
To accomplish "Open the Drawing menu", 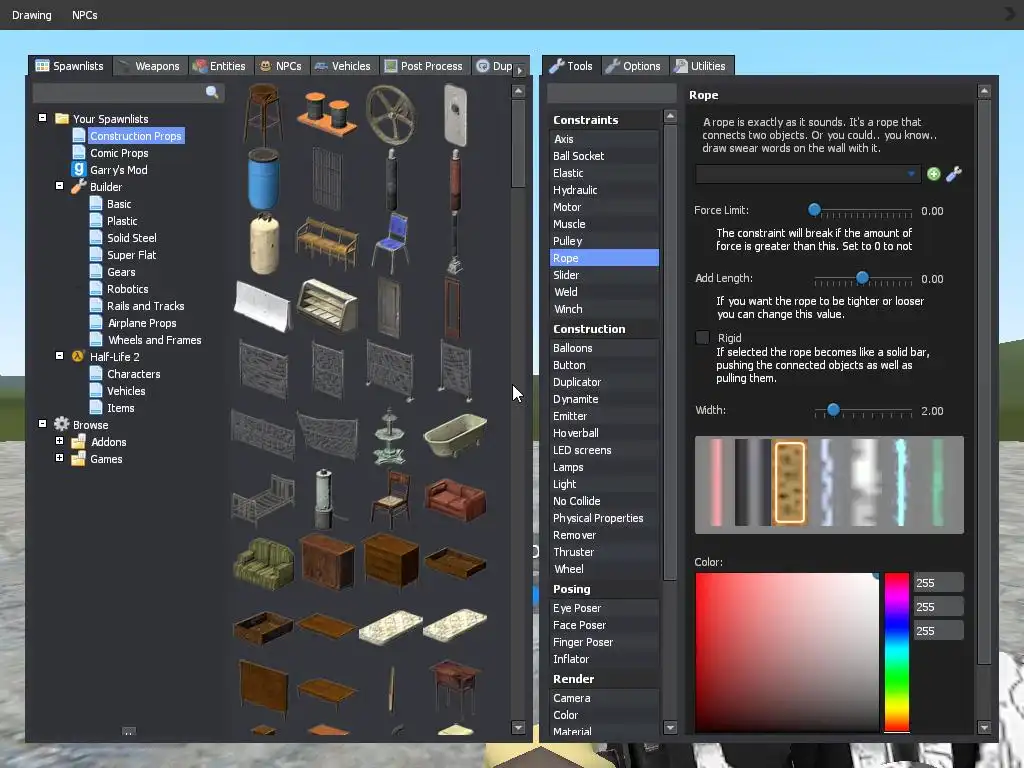I will 31,15.
